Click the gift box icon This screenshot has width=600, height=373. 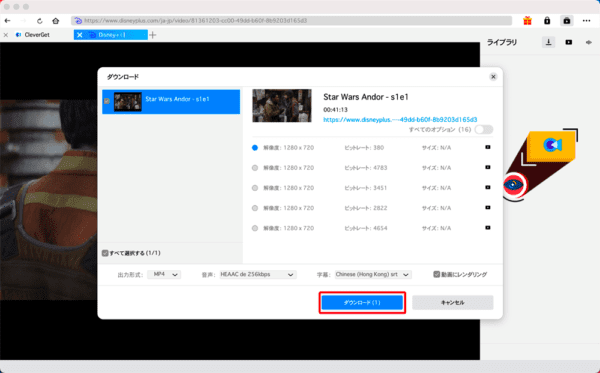(x=527, y=21)
